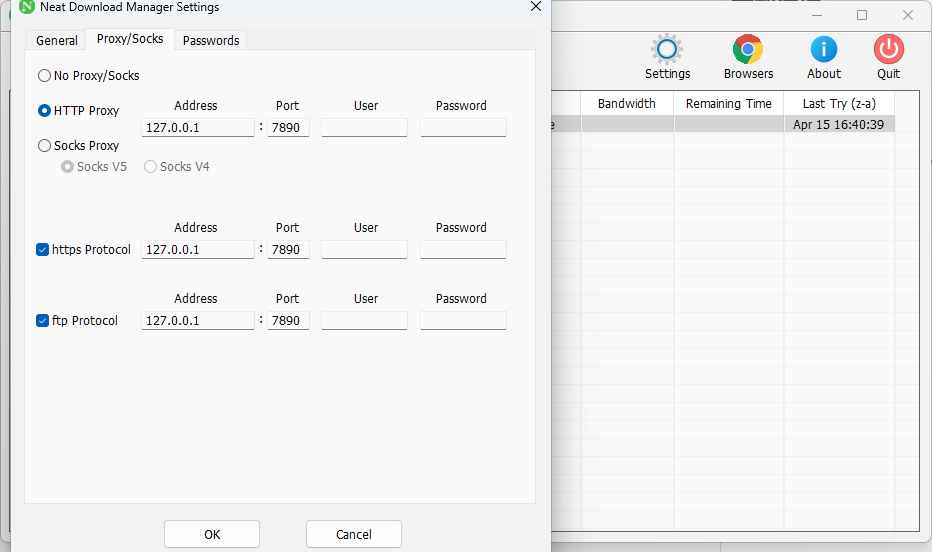Click the Remaining Time column header
The height and width of the screenshot is (552, 932).
(x=729, y=103)
